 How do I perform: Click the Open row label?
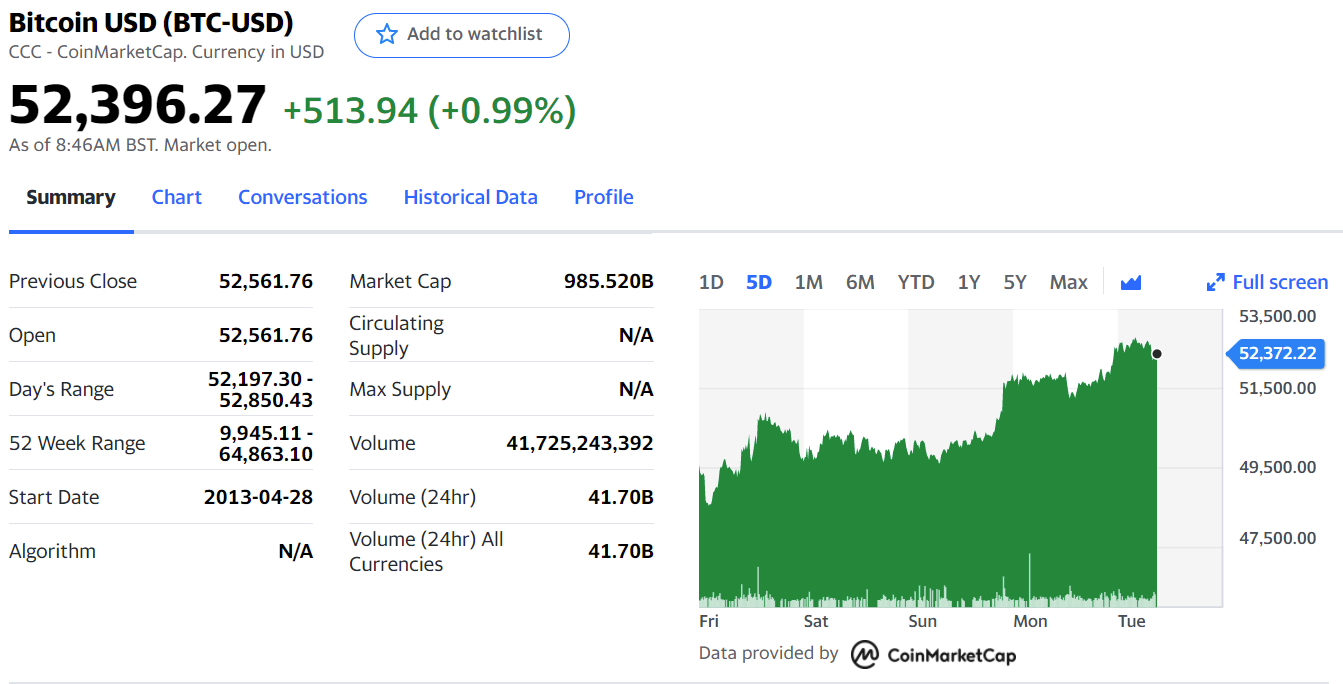32,335
